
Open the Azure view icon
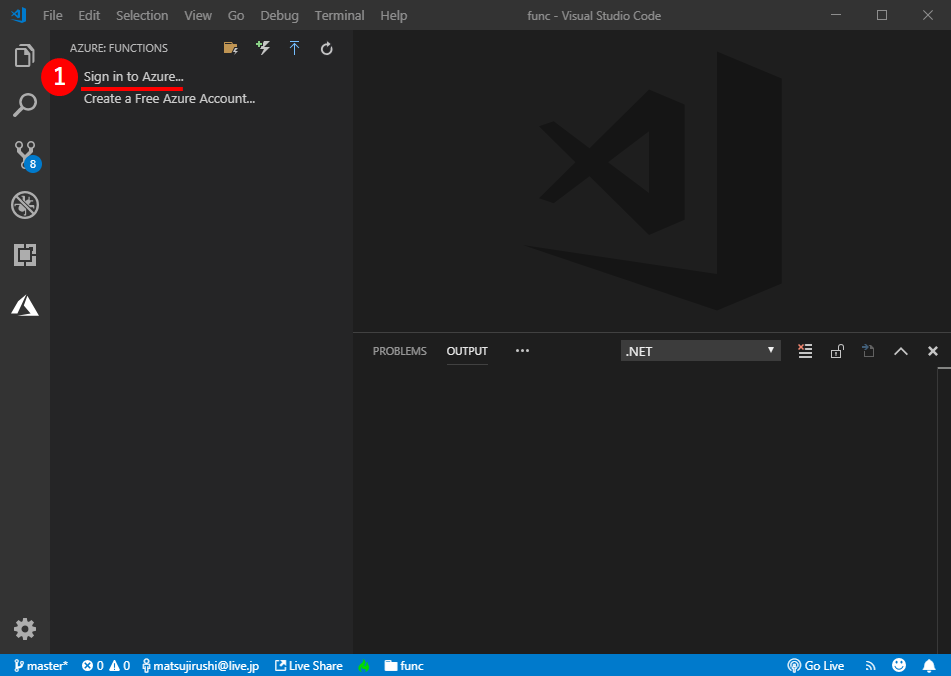tap(25, 306)
